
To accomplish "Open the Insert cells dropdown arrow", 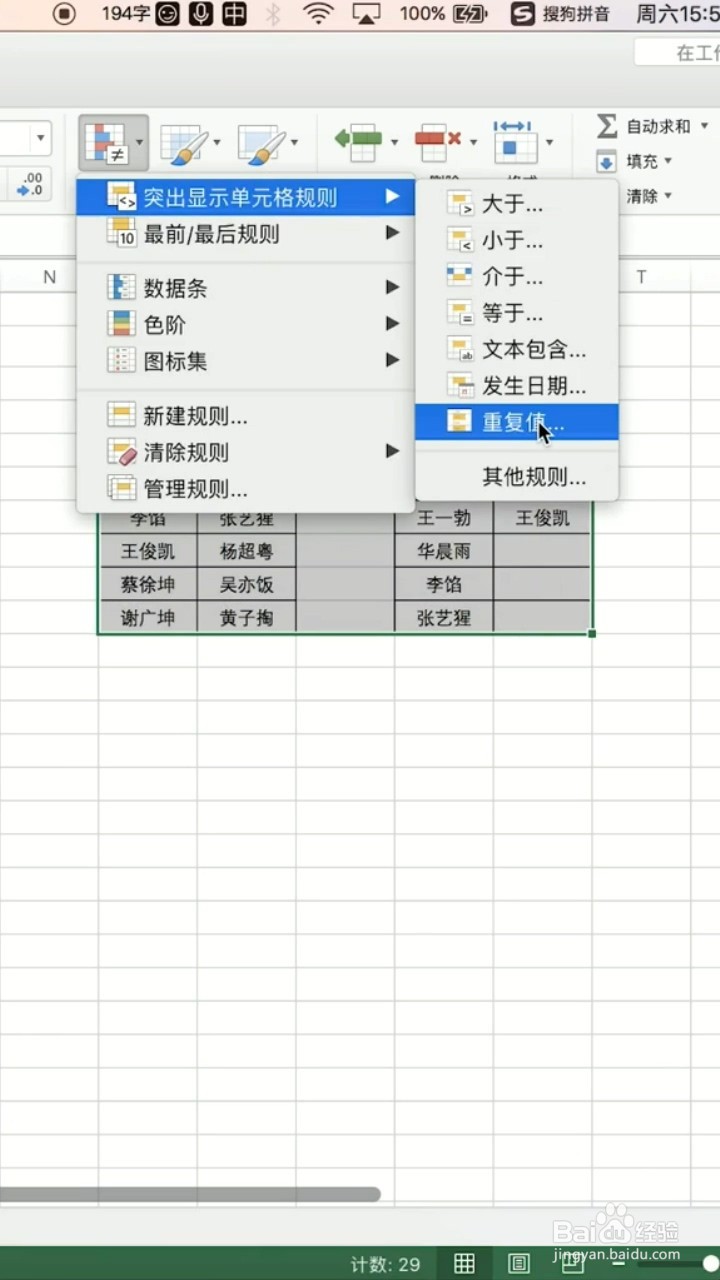I will point(394,142).
